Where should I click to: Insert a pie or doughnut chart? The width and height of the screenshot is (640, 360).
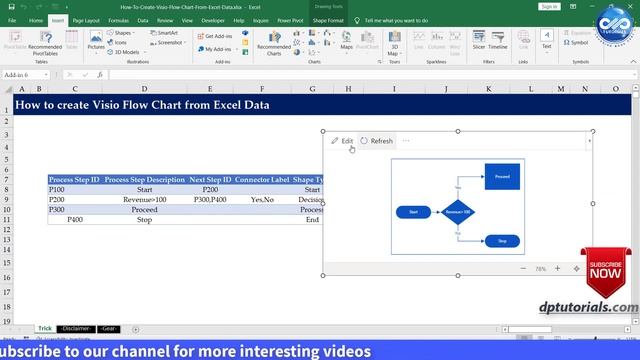[297, 52]
